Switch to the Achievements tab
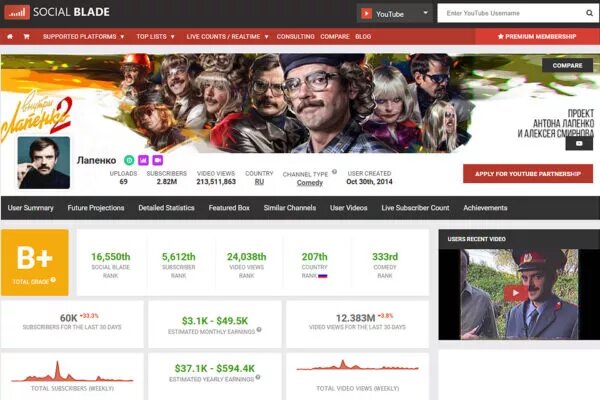Image resolution: width=600 pixels, height=400 pixels. coord(485,208)
